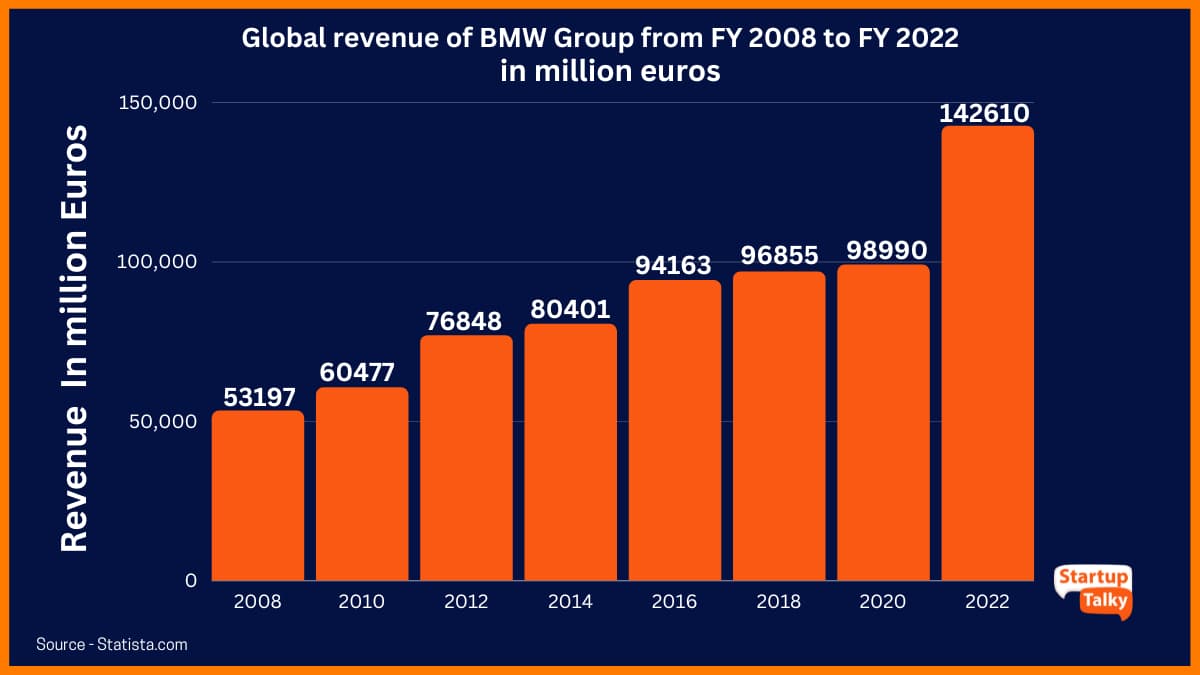1200x675 pixels.
Task: Click the 2014 revenue bar
Action: (570, 452)
